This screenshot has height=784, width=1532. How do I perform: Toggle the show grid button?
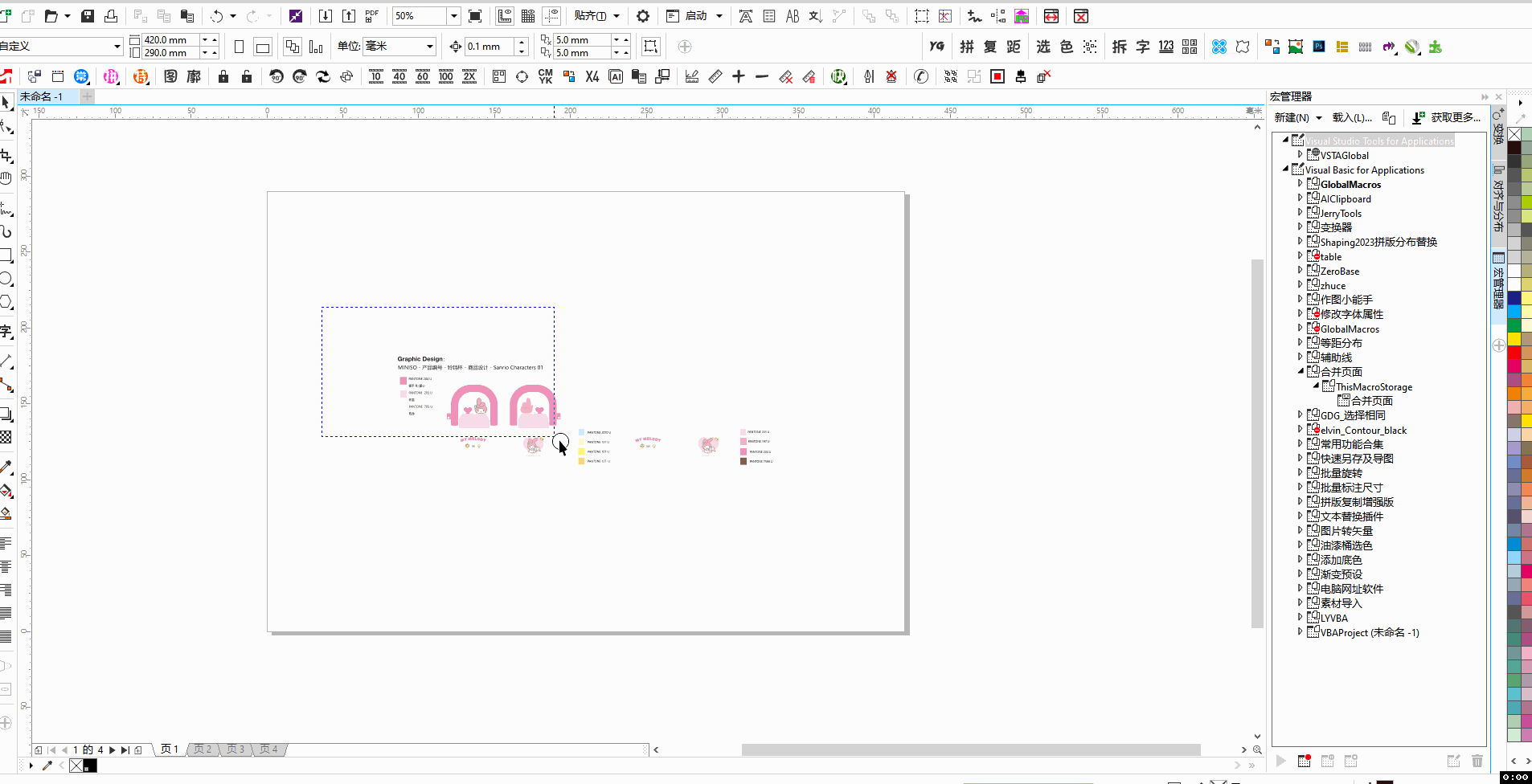point(528,16)
